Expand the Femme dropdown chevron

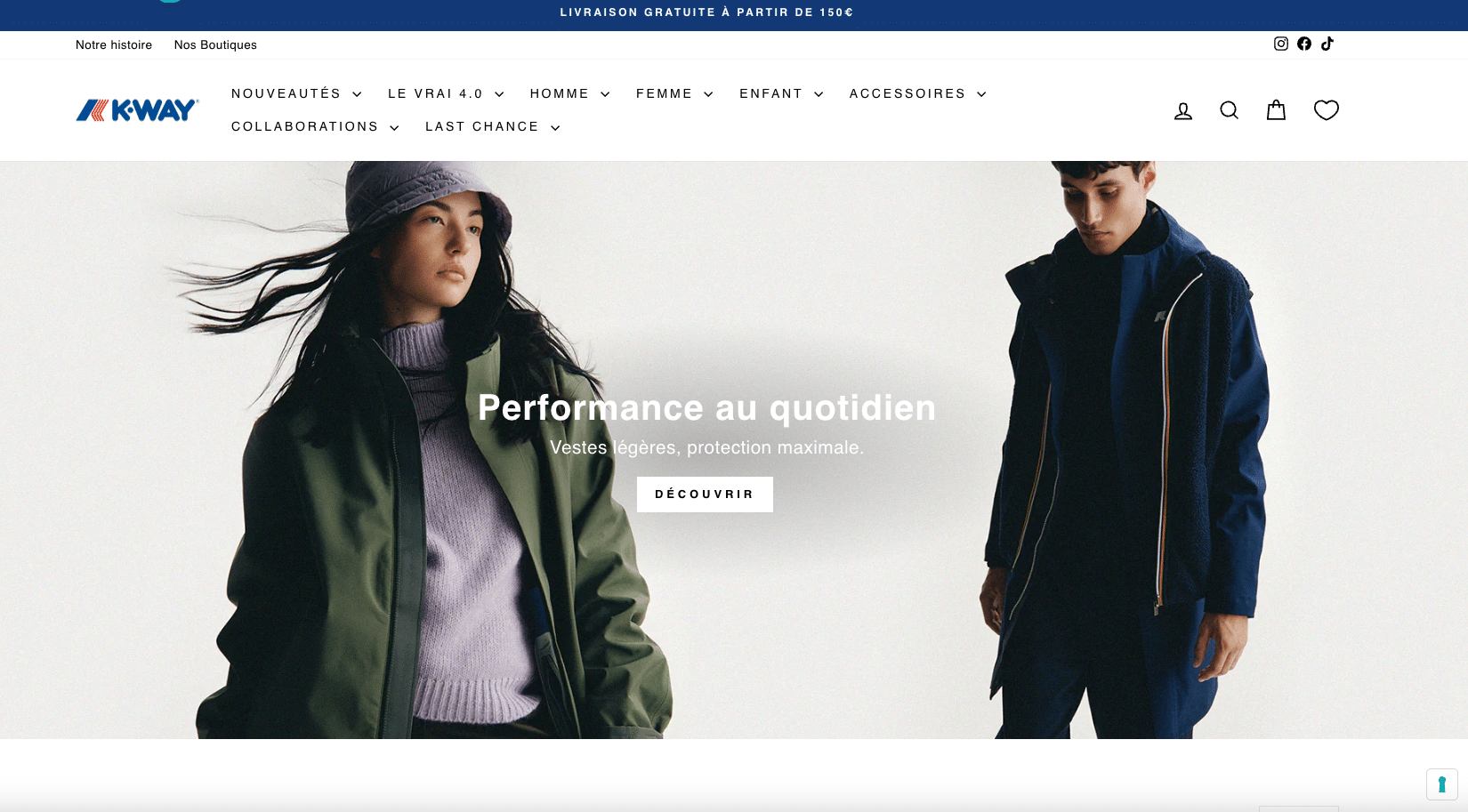click(708, 94)
